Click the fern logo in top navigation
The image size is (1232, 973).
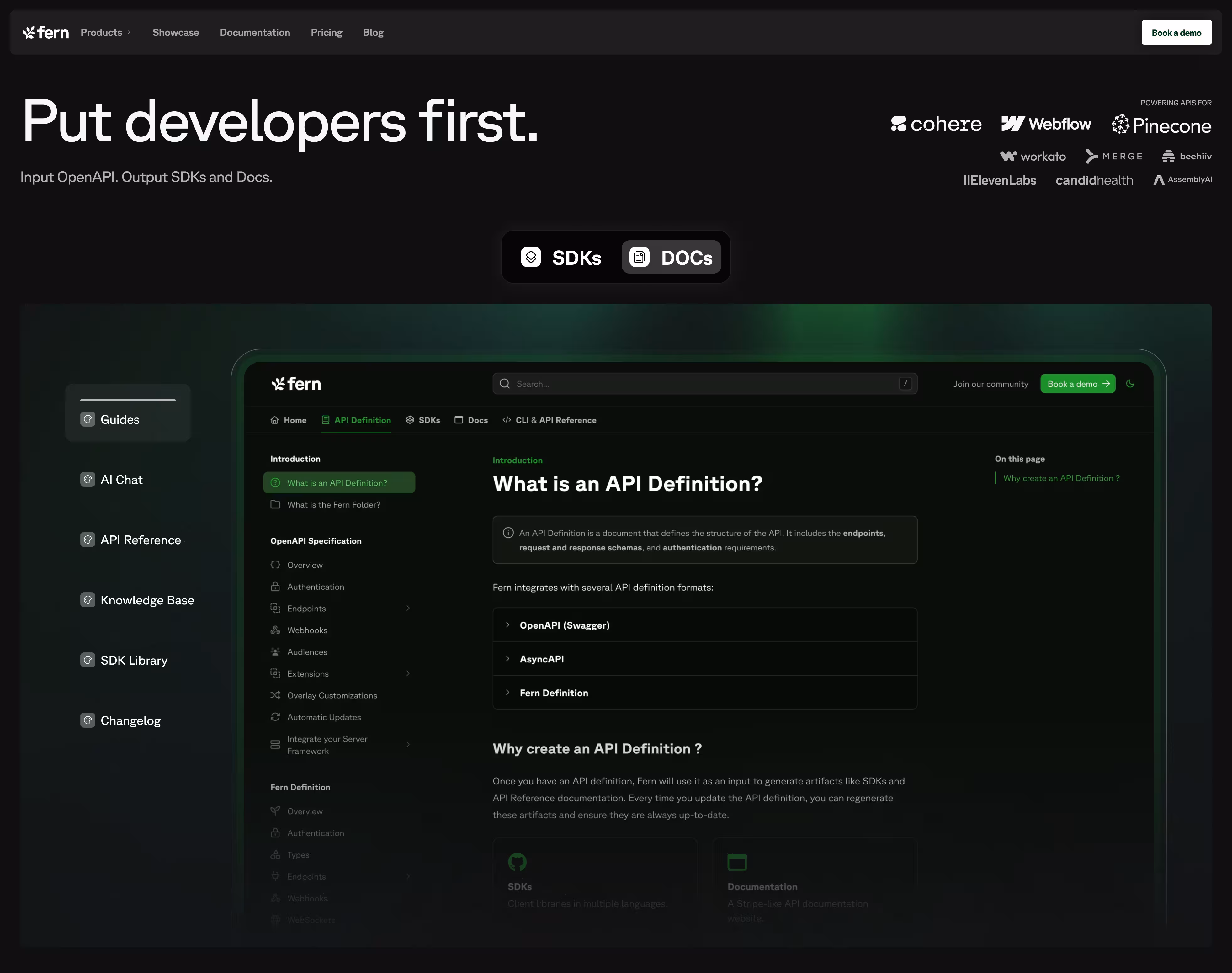click(x=45, y=33)
